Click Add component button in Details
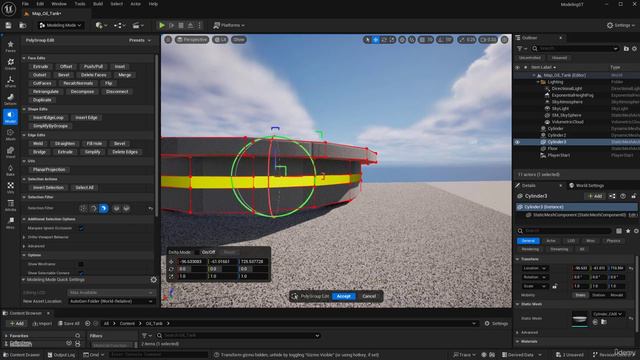The height and width of the screenshot is (360, 640). 595,196
